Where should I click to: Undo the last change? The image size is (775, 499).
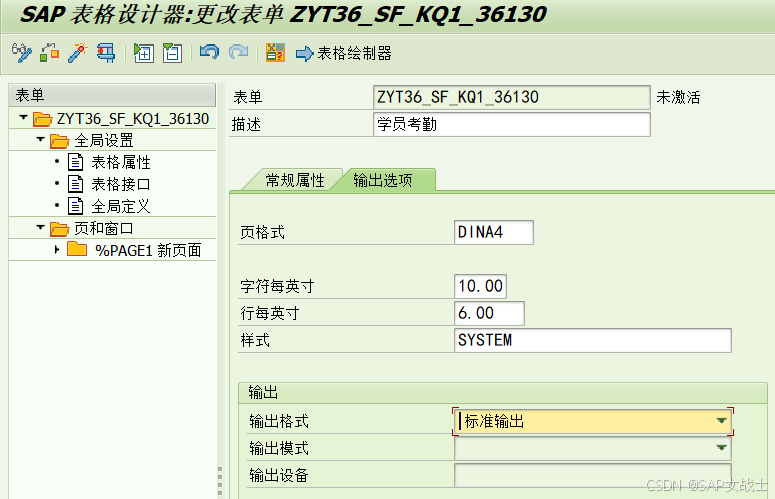coord(210,52)
